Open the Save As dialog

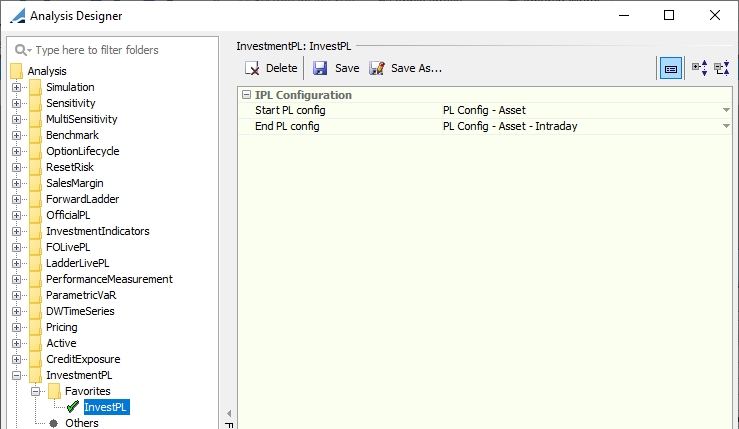tap(405, 68)
